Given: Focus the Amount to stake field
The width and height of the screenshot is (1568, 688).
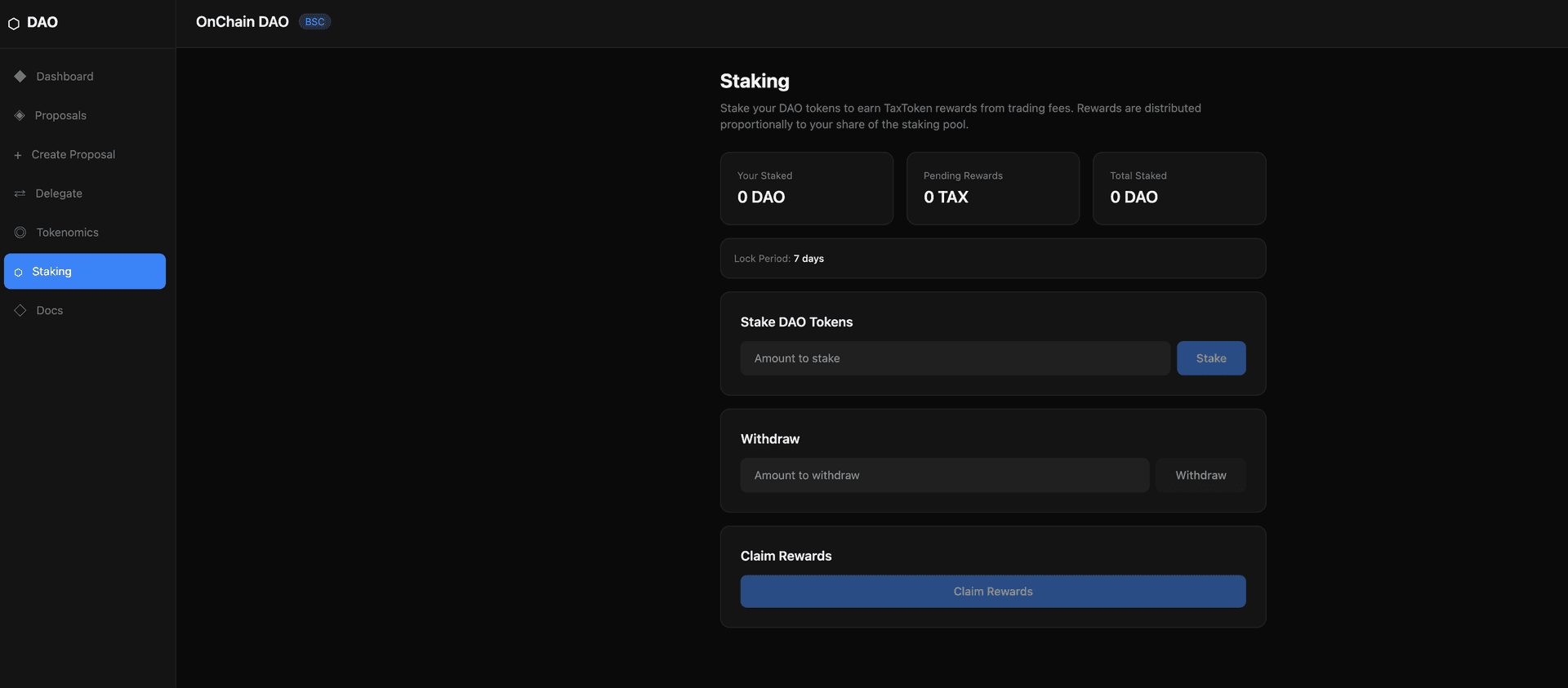Looking at the screenshot, I should (955, 358).
